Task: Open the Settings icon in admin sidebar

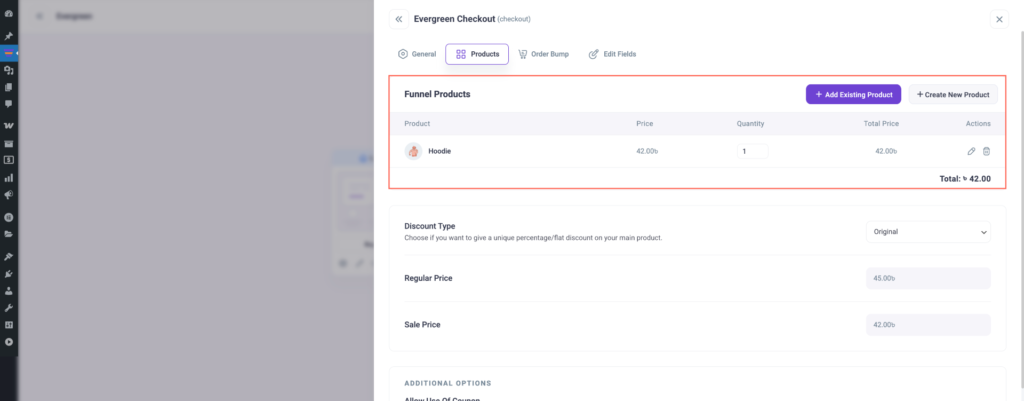Action: point(8,325)
